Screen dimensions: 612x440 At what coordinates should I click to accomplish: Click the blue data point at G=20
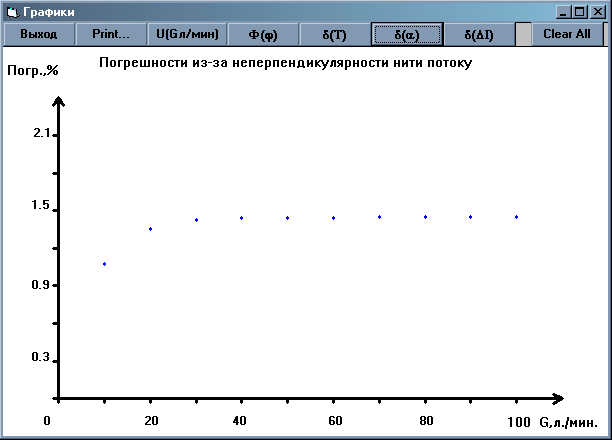coord(151,229)
